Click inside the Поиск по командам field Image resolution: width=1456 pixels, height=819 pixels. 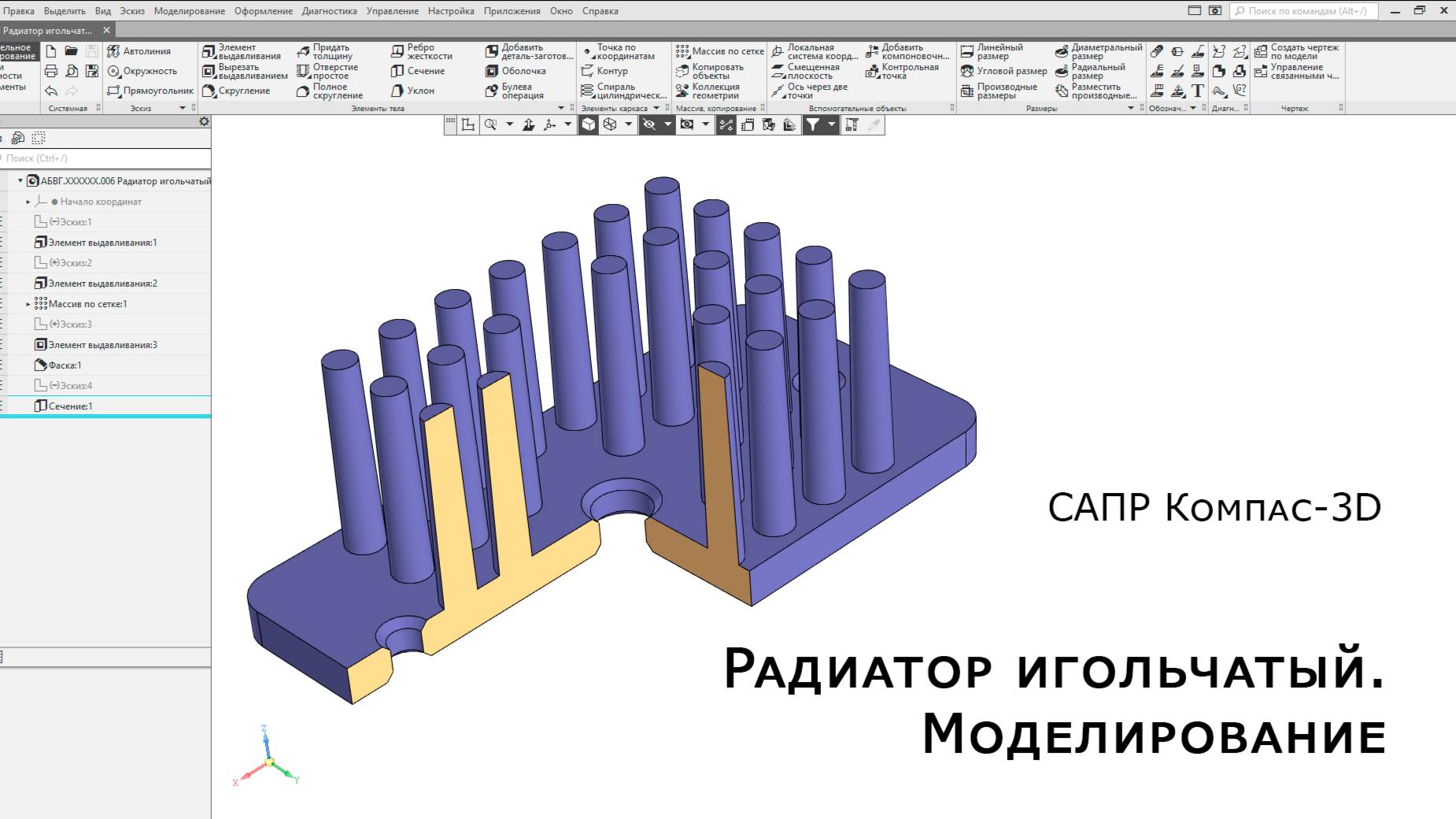coord(1299,11)
